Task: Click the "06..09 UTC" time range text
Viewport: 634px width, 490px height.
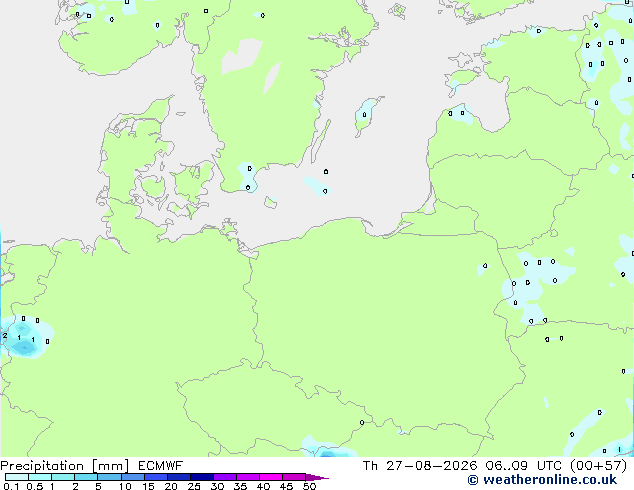Action: click(526, 466)
